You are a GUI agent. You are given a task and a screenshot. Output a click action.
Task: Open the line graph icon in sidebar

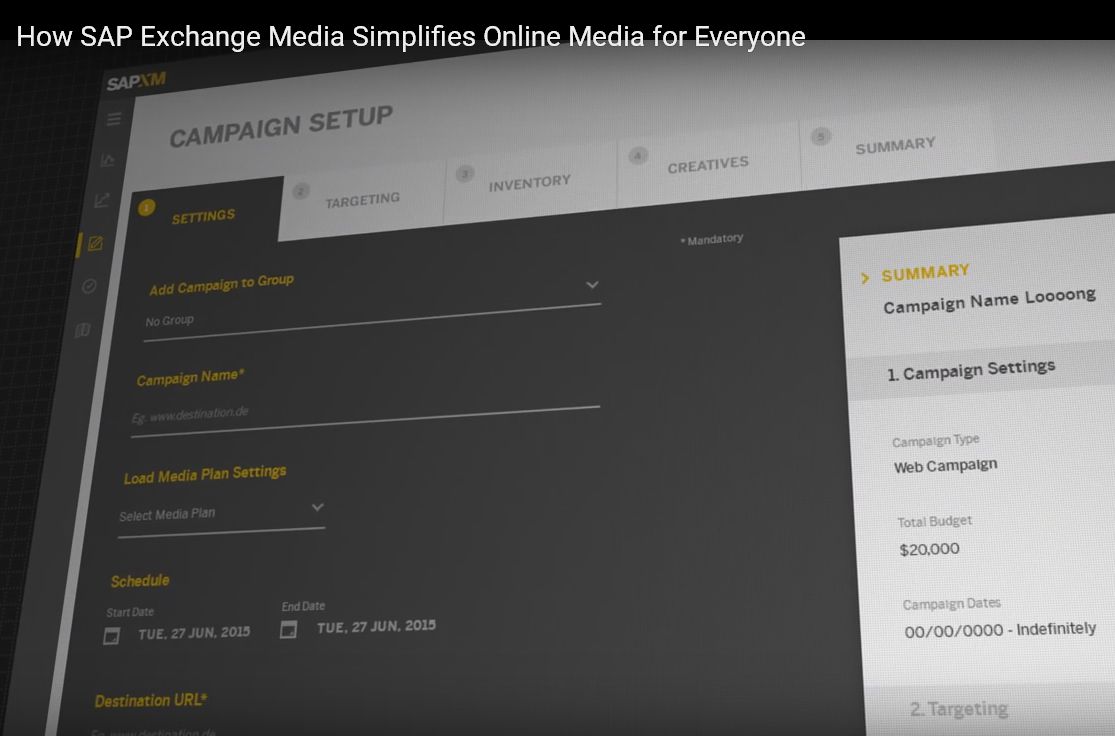point(102,201)
